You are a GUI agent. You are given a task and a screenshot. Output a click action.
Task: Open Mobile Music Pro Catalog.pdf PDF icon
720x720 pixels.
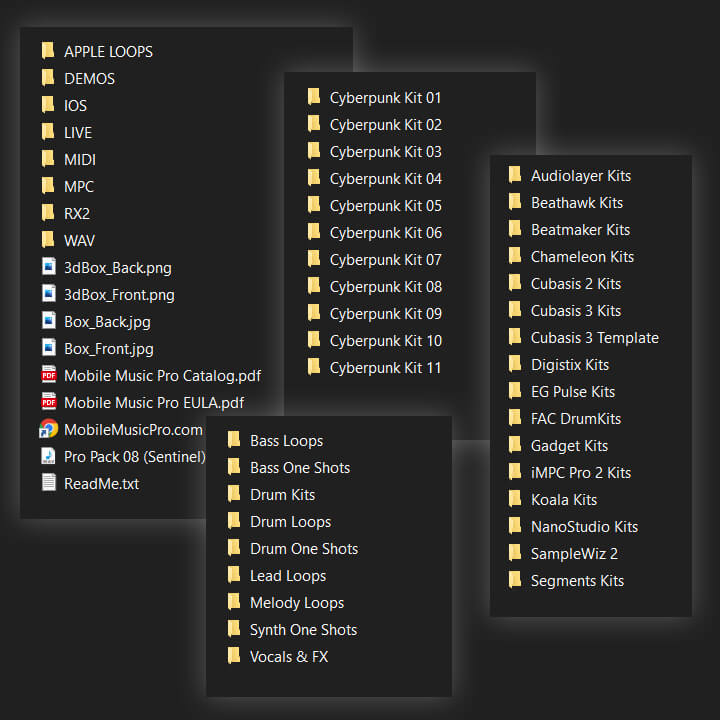(49, 375)
